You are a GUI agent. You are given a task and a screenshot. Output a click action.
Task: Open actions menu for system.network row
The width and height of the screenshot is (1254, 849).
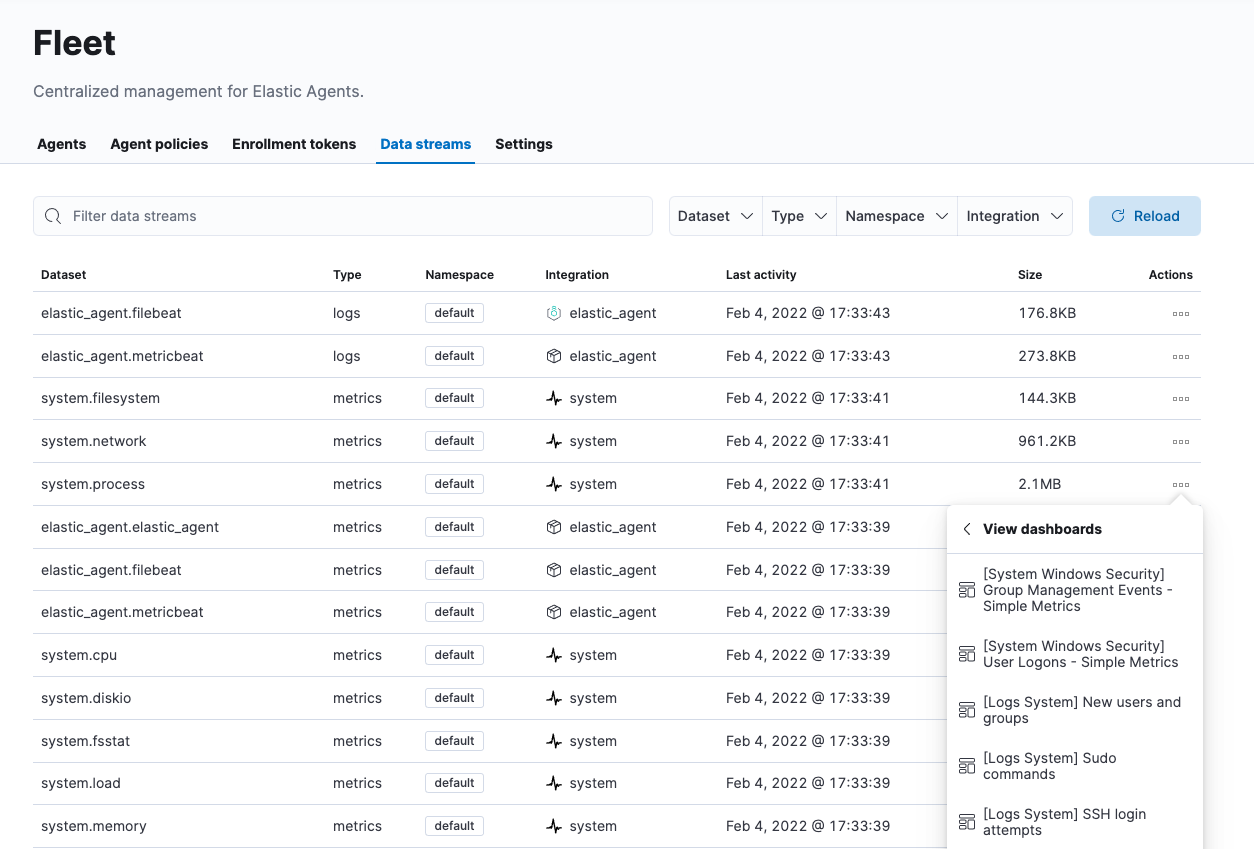1181,441
